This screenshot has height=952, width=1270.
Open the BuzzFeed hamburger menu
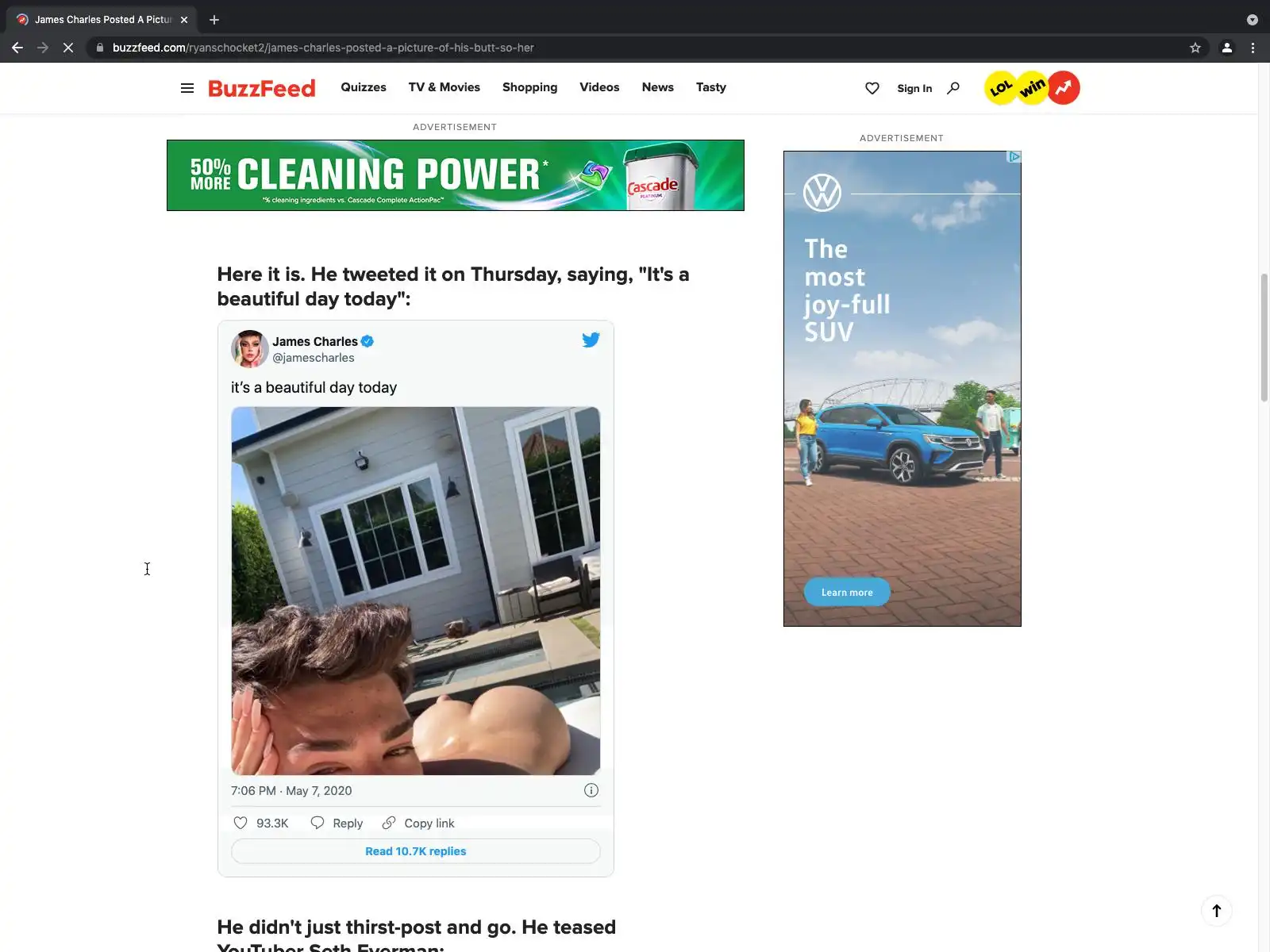pyautogui.click(x=187, y=88)
